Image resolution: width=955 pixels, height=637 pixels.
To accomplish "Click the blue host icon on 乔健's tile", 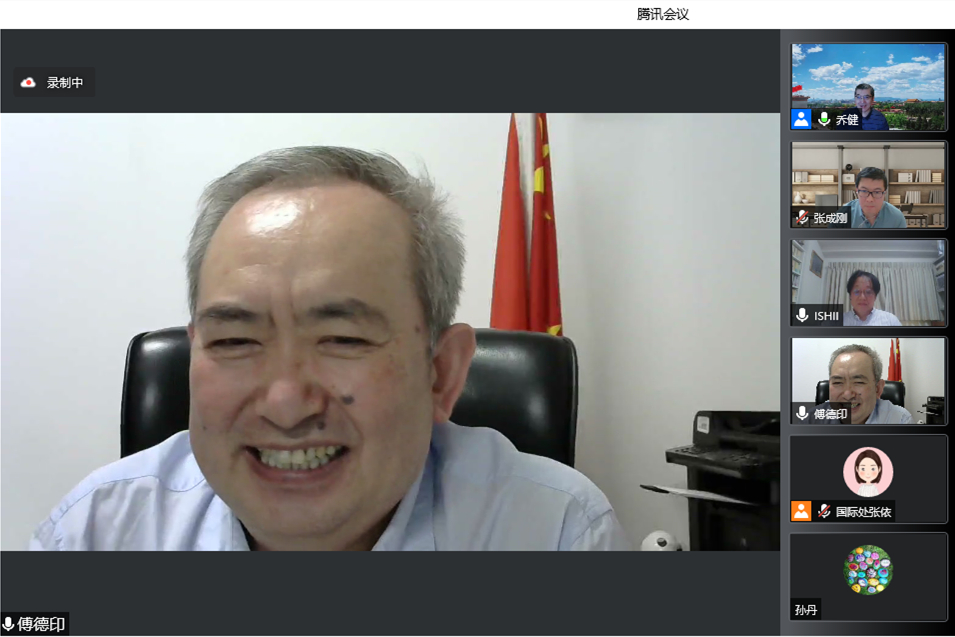I will click(801, 119).
